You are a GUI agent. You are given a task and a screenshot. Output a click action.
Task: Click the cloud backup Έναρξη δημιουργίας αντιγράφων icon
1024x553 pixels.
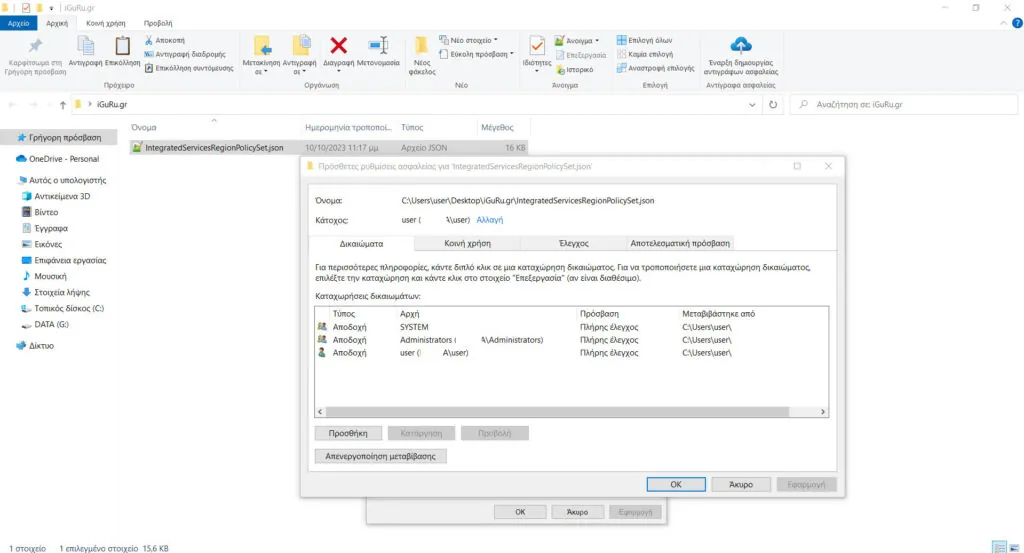(741, 46)
